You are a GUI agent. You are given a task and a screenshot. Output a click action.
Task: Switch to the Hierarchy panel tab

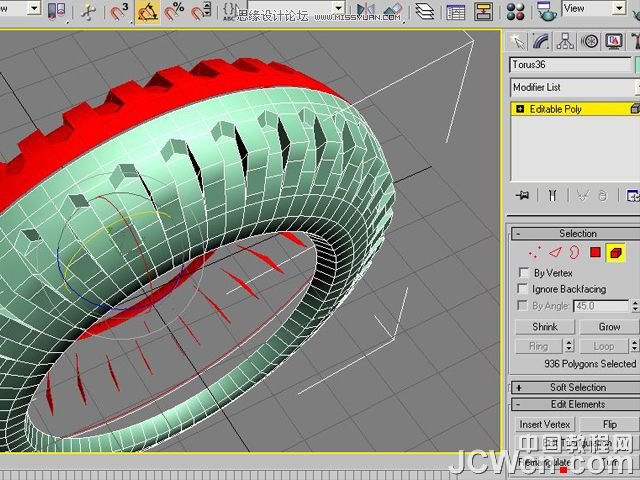tap(565, 41)
